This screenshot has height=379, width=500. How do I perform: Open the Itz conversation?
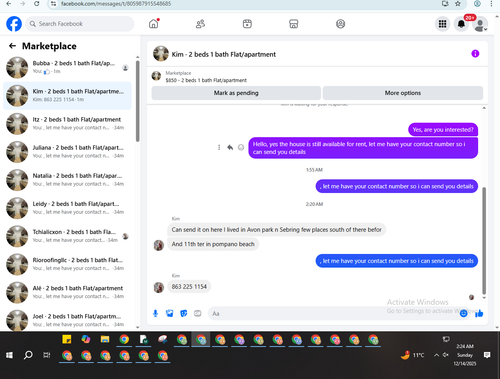(x=67, y=124)
